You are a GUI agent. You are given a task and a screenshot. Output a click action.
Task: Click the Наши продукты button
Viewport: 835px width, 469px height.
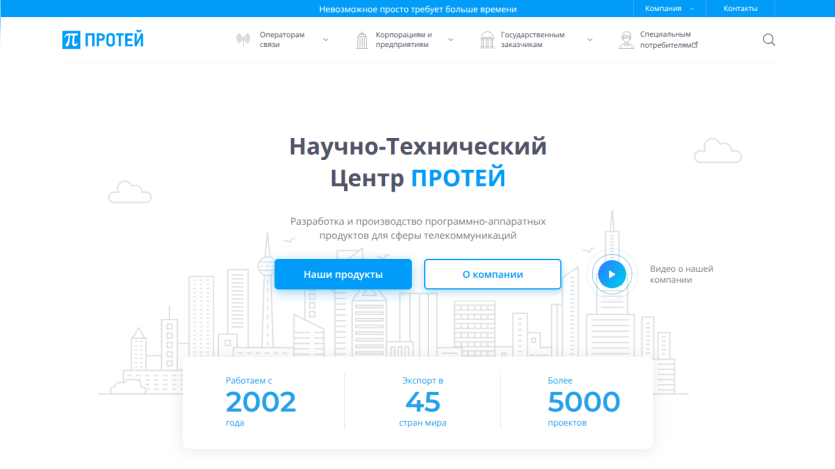click(343, 274)
